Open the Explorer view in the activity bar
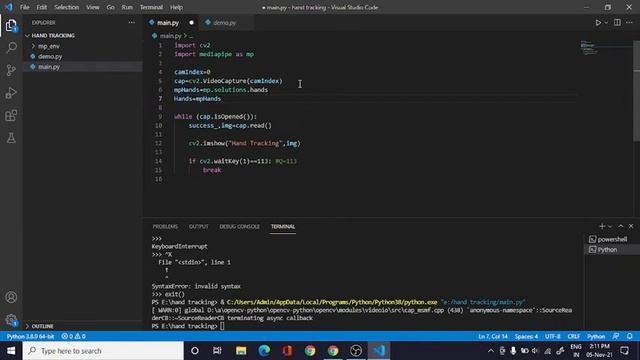 (11, 25)
